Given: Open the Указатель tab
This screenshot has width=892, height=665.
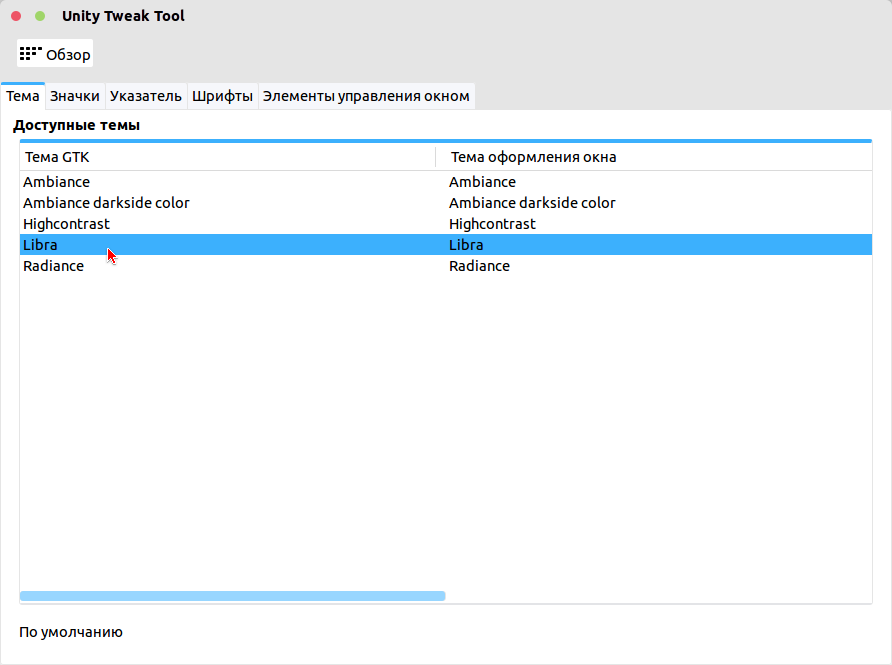Looking at the screenshot, I should (x=146, y=96).
